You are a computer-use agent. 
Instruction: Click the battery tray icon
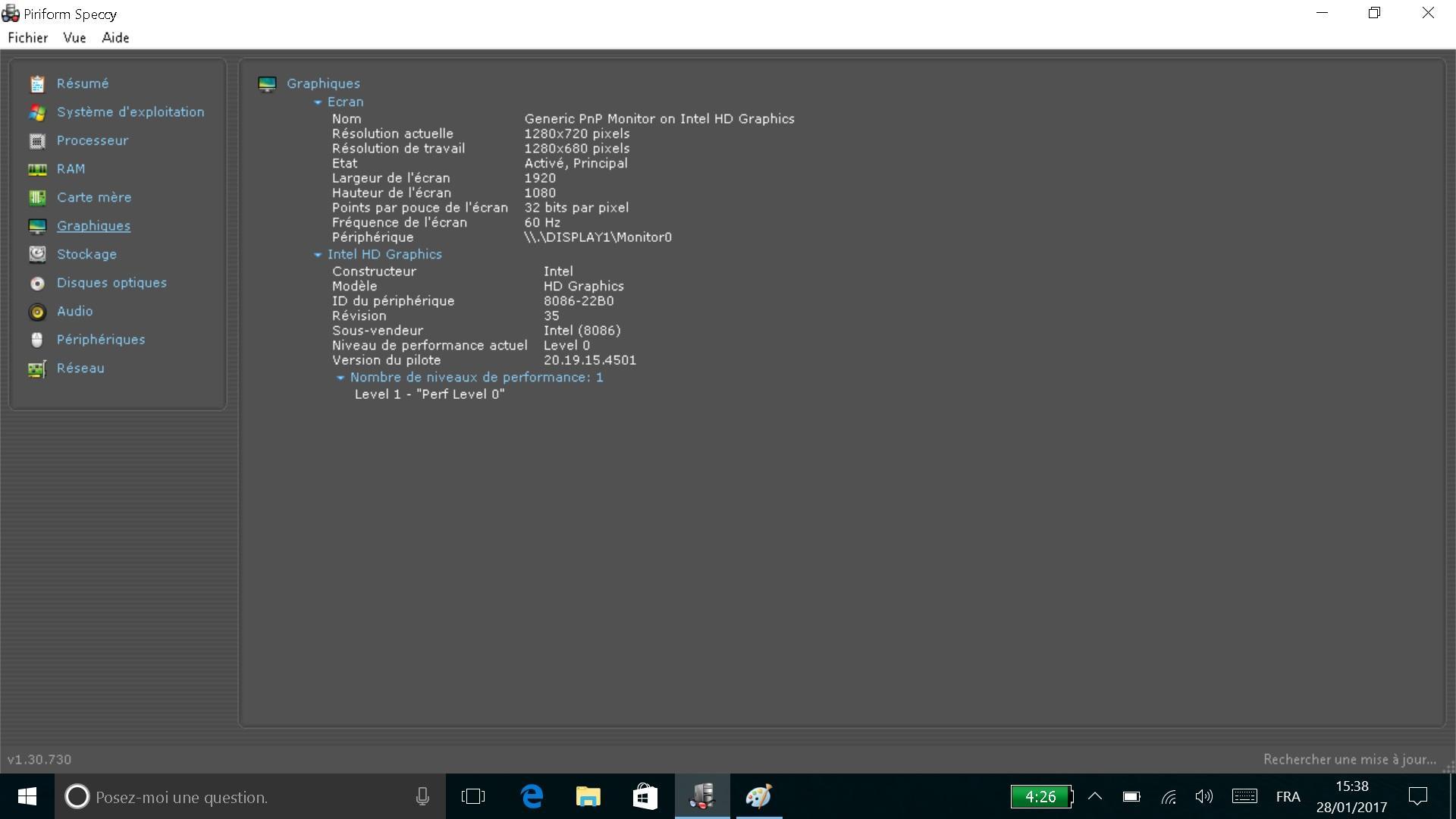(1131, 796)
